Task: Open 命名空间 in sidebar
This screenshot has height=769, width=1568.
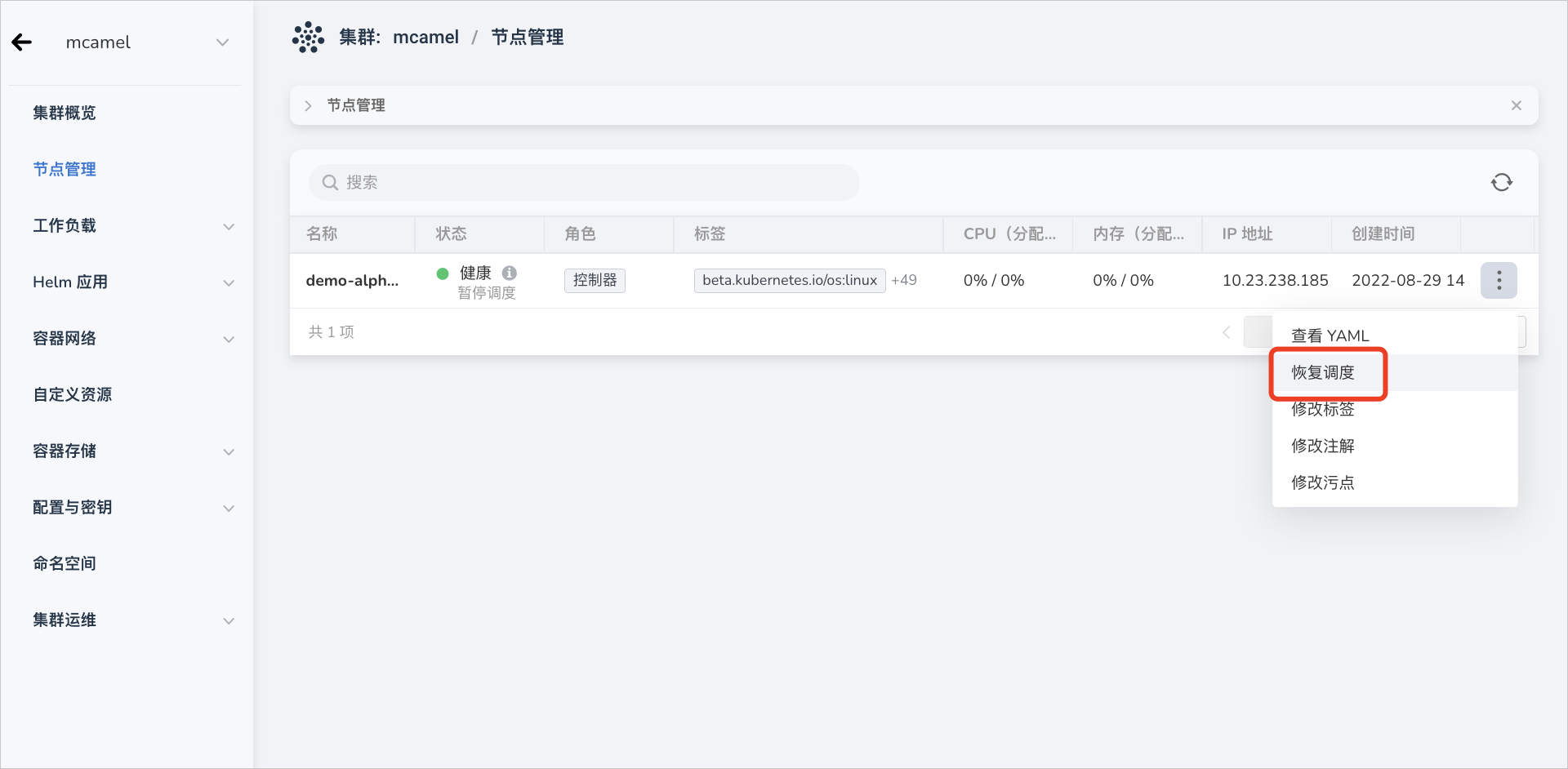Action: point(65,563)
